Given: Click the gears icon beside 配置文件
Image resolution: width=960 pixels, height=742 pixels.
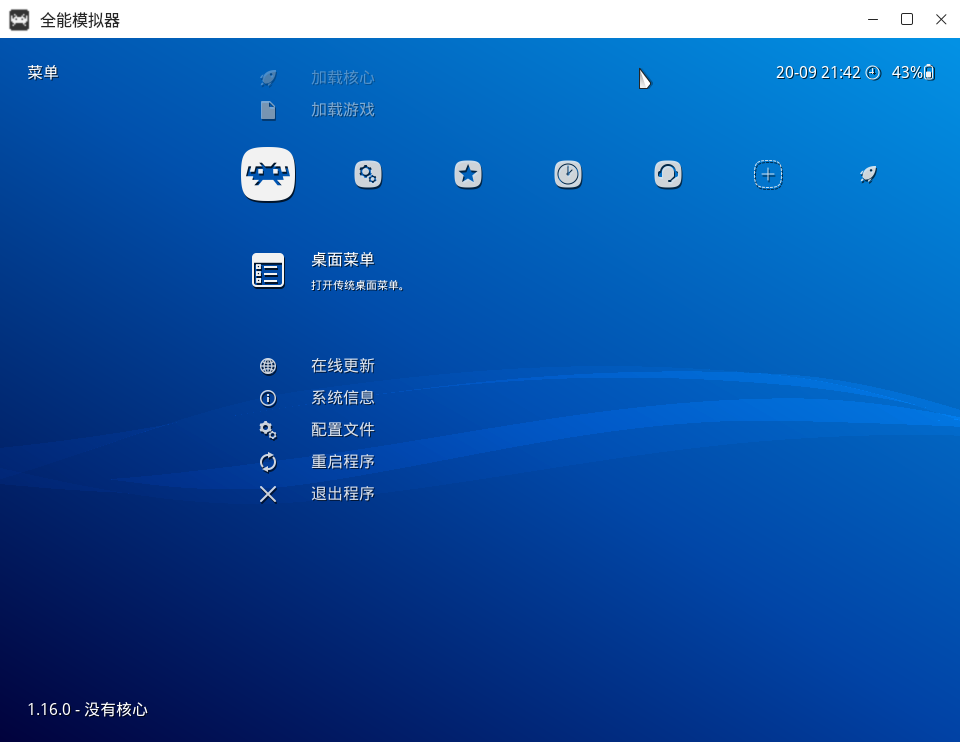Looking at the screenshot, I should pos(267,429).
